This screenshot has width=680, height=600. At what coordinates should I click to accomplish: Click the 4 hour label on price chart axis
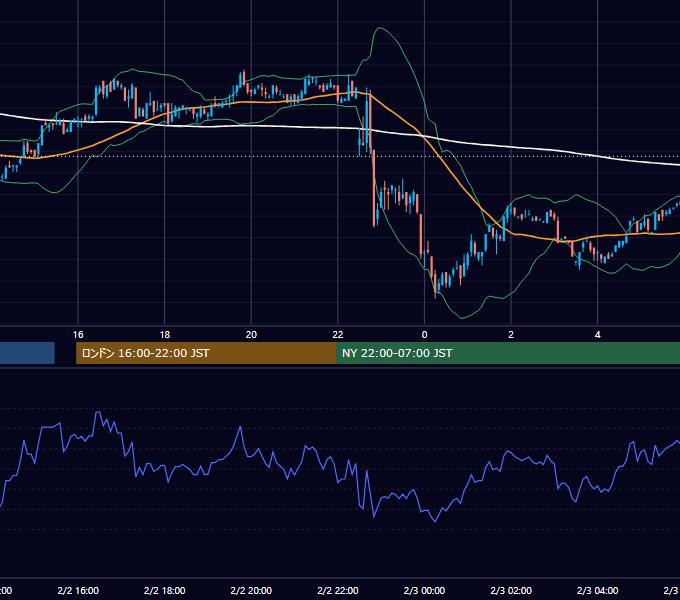(x=598, y=335)
